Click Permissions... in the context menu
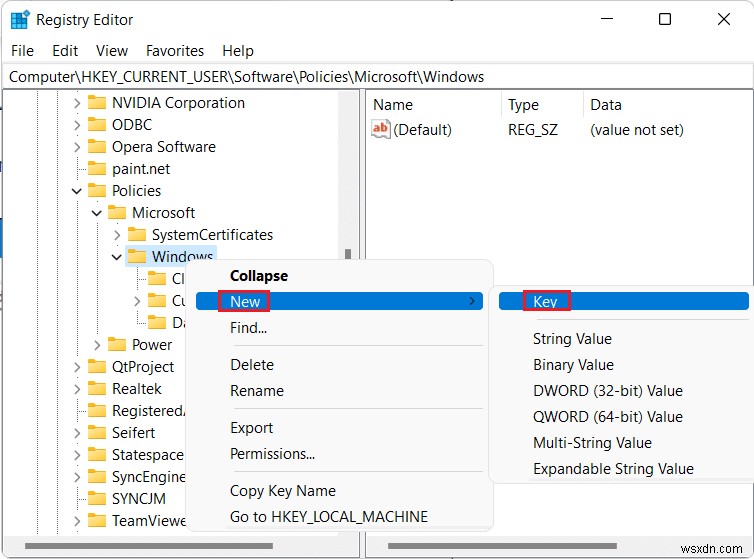 click(x=272, y=454)
